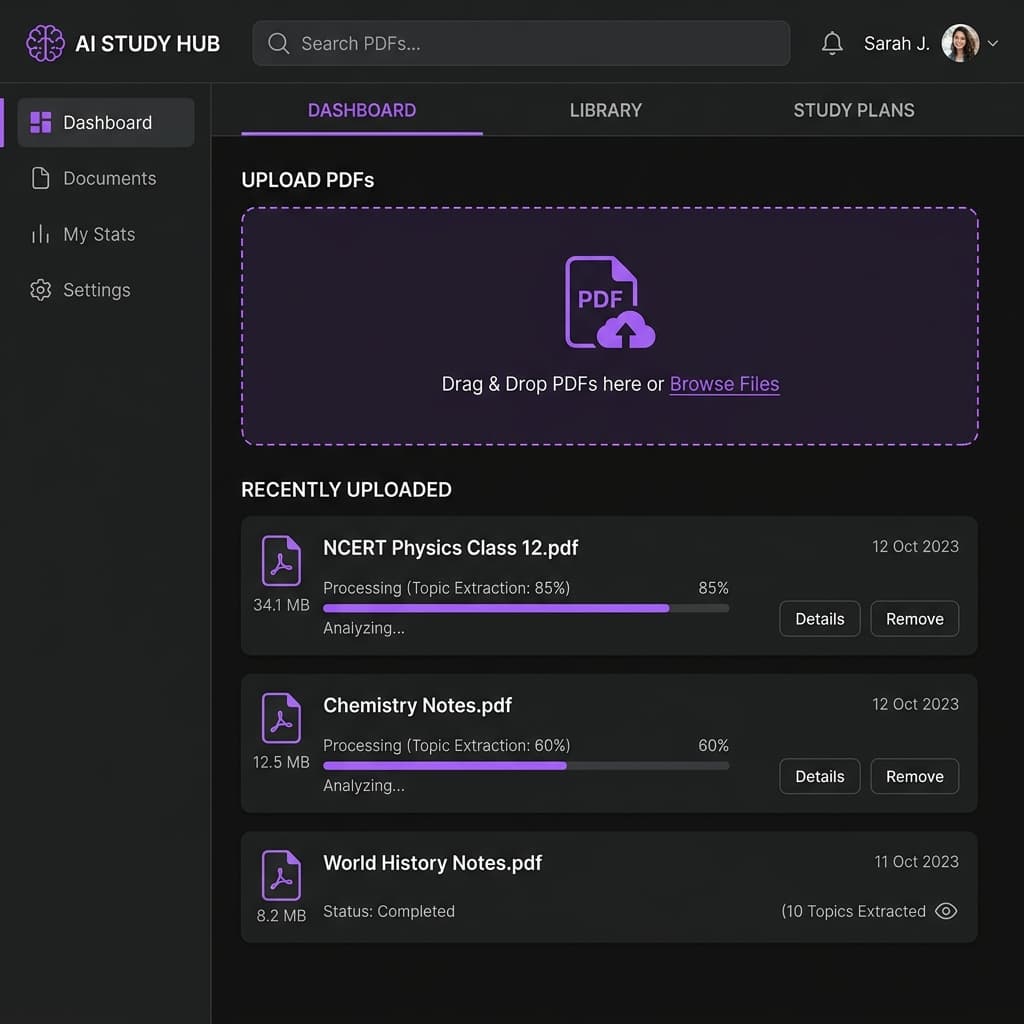The width and height of the screenshot is (1024, 1024).
Task: Switch to the Library tab
Action: point(605,111)
